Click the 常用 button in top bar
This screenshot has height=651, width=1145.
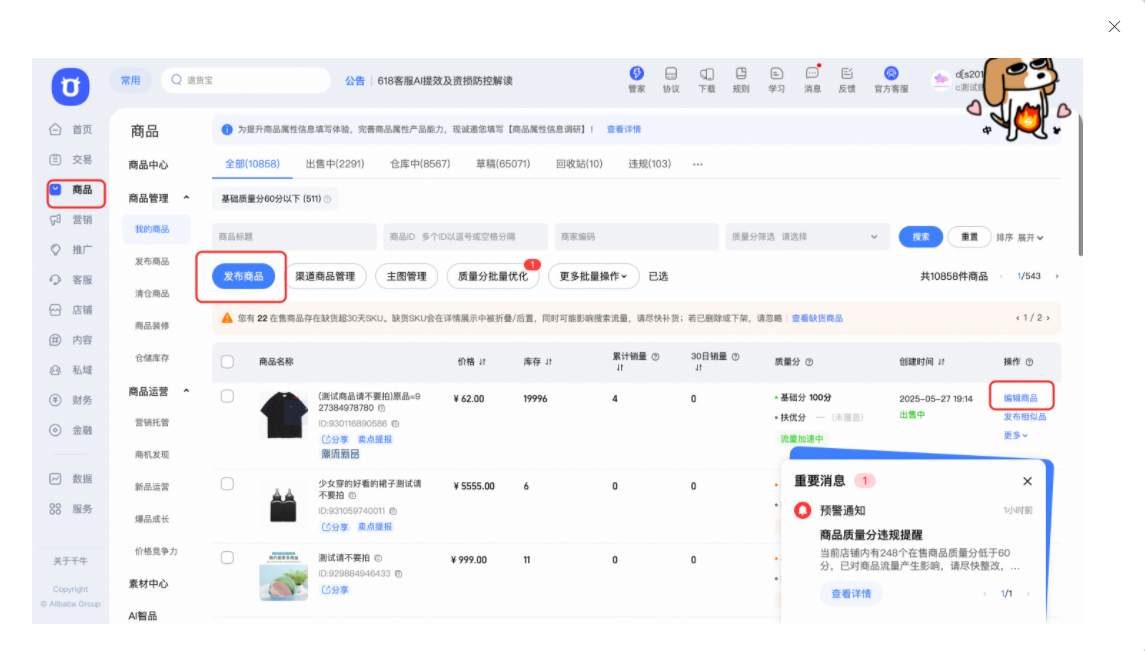click(x=131, y=80)
